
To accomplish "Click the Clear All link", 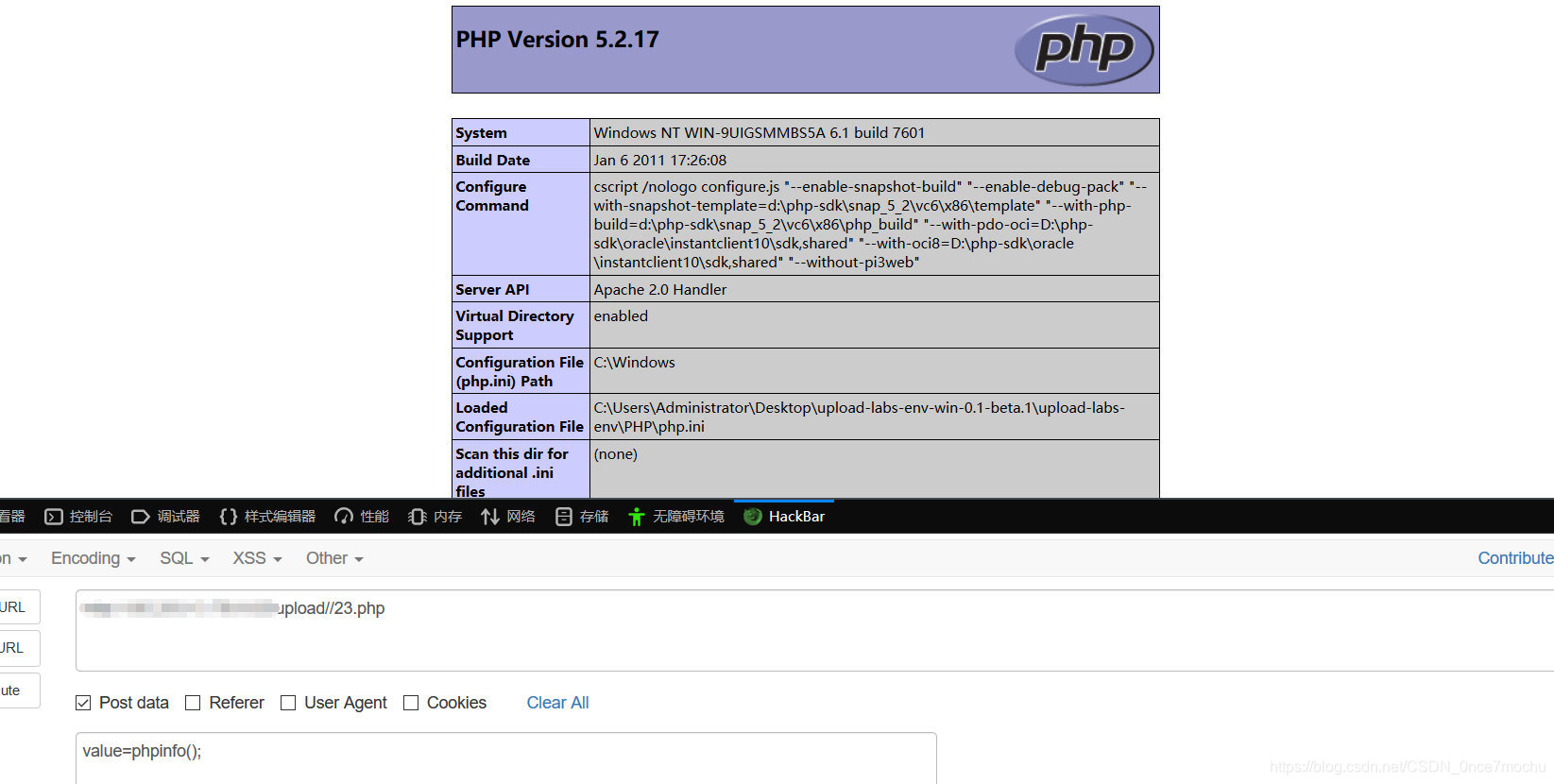I will 557,703.
